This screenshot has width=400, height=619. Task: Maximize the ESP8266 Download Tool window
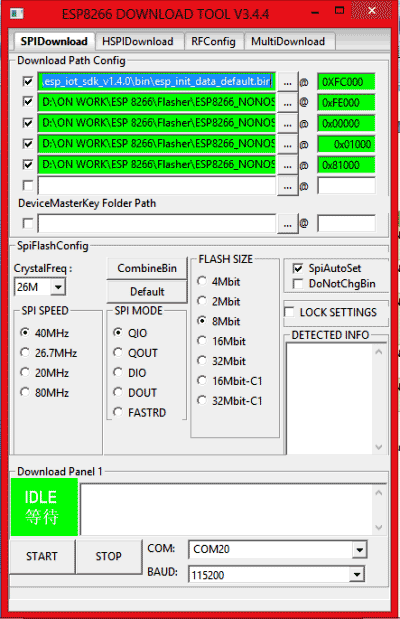point(339,11)
